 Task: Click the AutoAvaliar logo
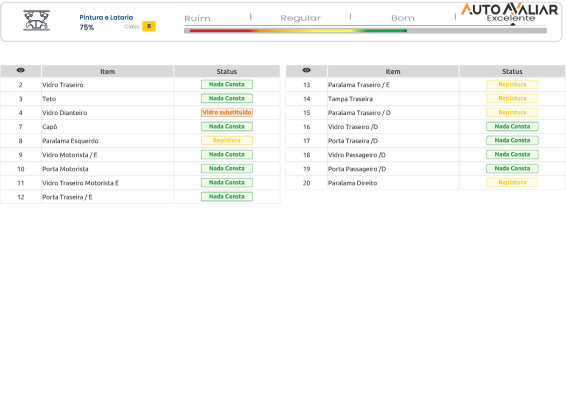(x=509, y=9)
